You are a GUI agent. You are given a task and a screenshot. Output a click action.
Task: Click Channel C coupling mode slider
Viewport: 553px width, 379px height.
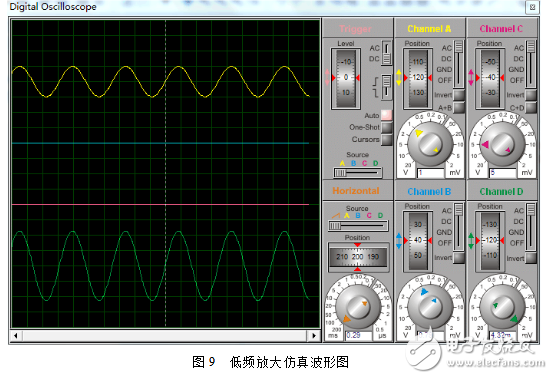coord(531,64)
